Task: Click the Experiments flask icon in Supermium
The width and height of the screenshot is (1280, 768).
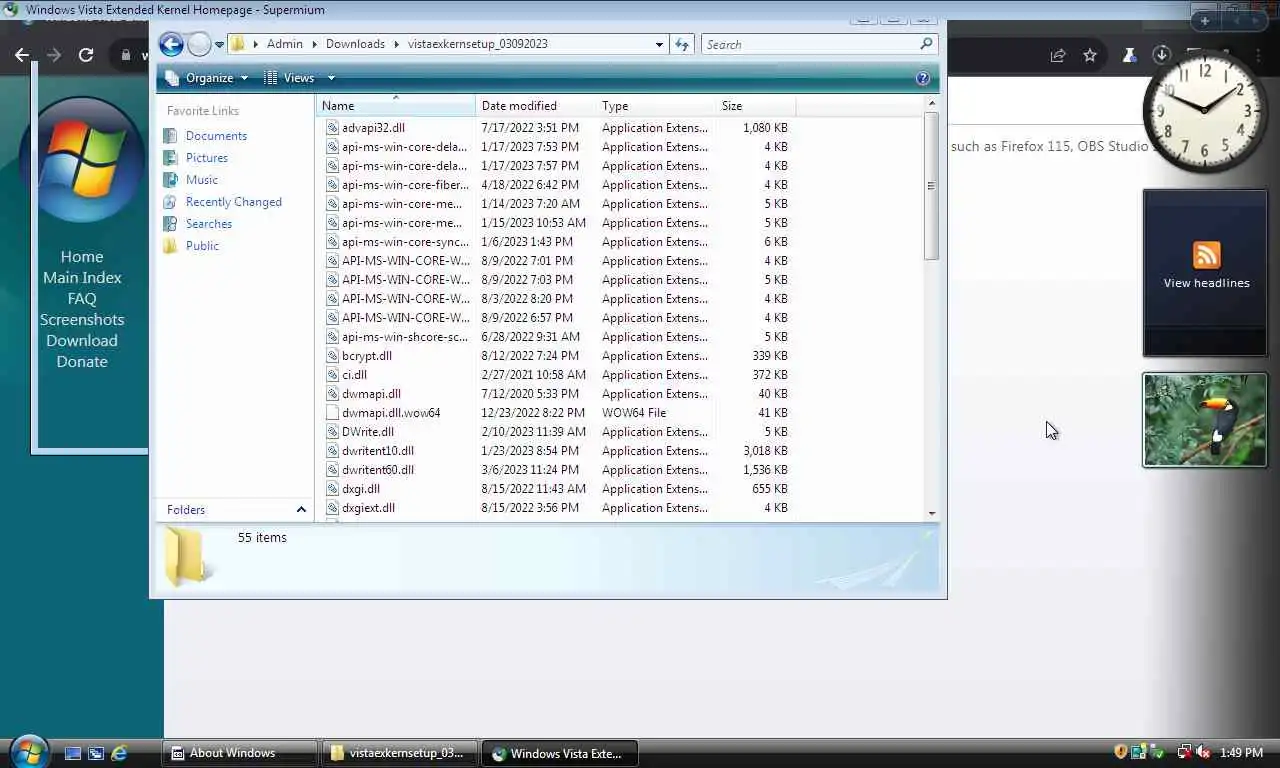Action: [1129, 56]
